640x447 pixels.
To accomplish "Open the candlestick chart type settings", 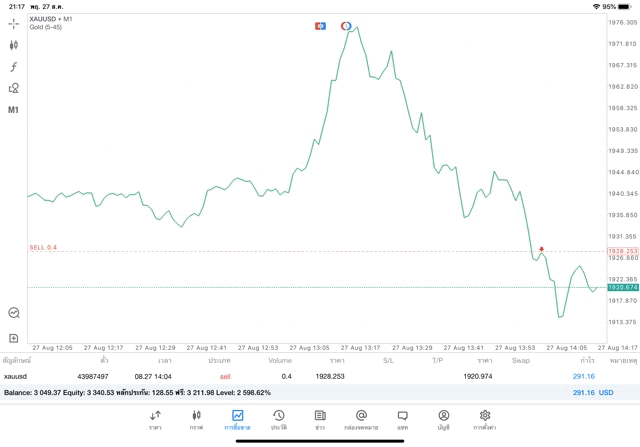I will pyautogui.click(x=14, y=45).
